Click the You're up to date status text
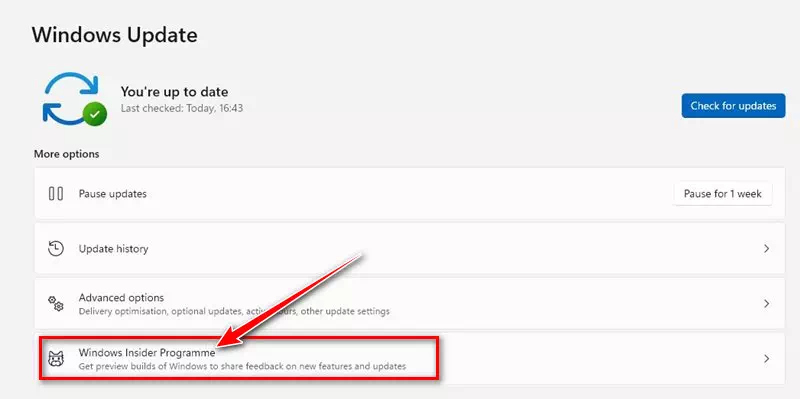This screenshot has height=399, width=800. point(174,92)
